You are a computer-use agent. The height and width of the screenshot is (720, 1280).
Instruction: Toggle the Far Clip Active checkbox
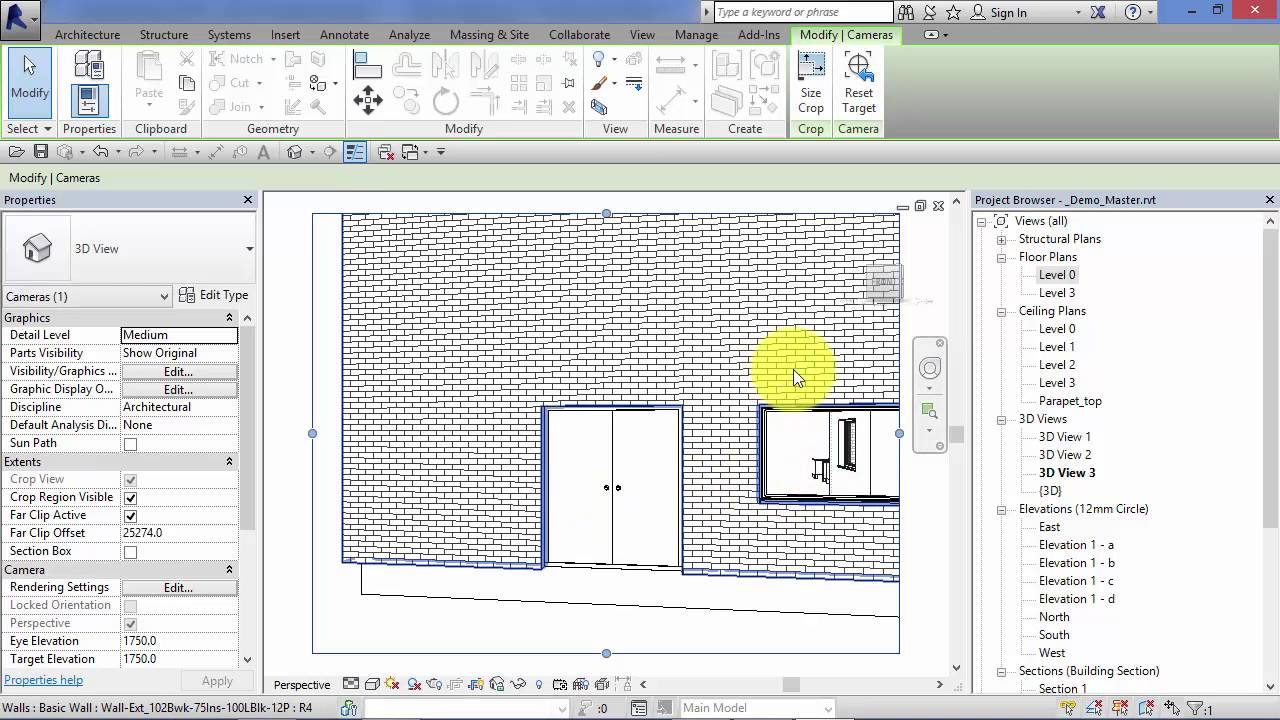[x=130, y=516]
